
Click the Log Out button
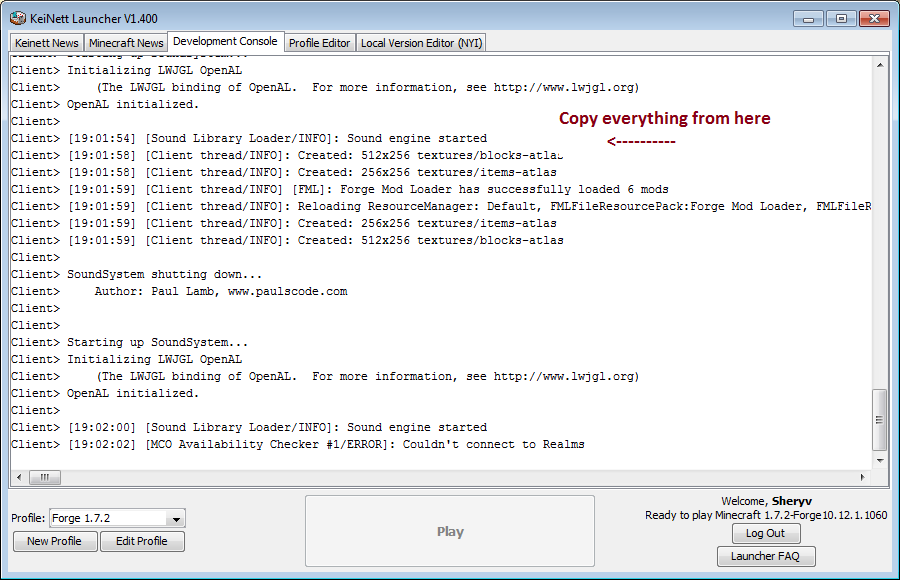point(766,533)
